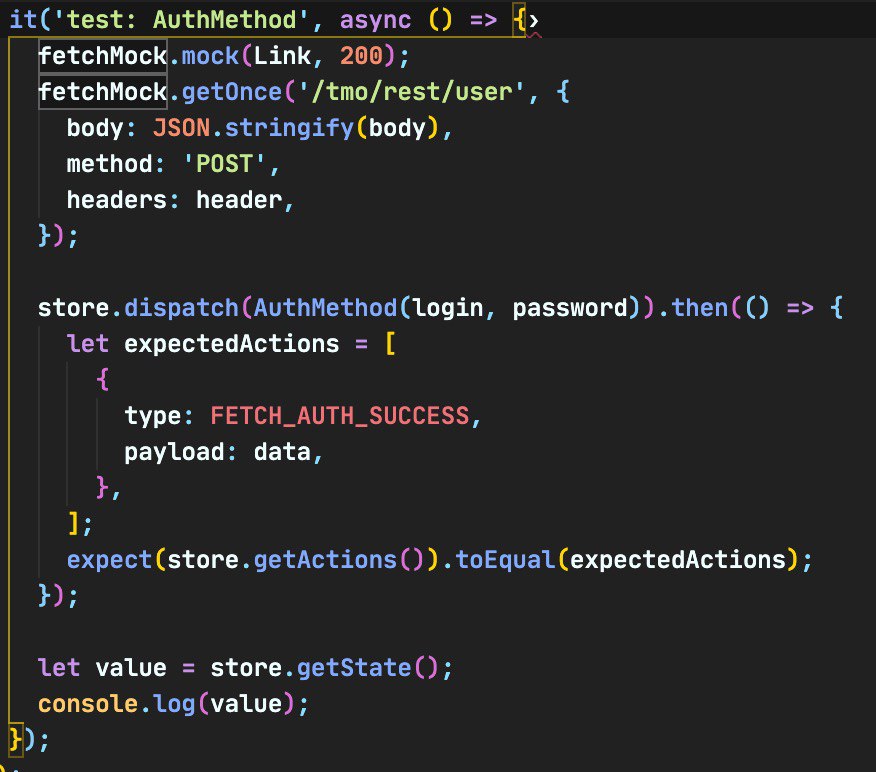Click the method property key
Image resolution: width=876 pixels, height=772 pixels.
pyautogui.click(x=110, y=164)
